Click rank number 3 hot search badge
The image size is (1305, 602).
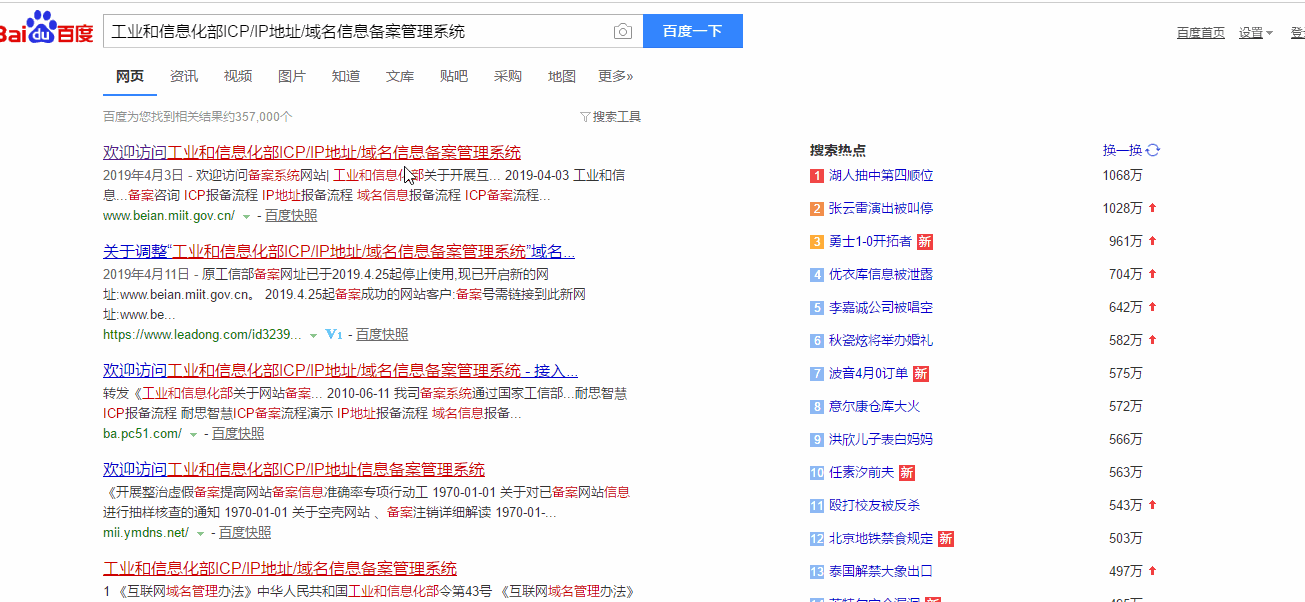click(817, 242)
